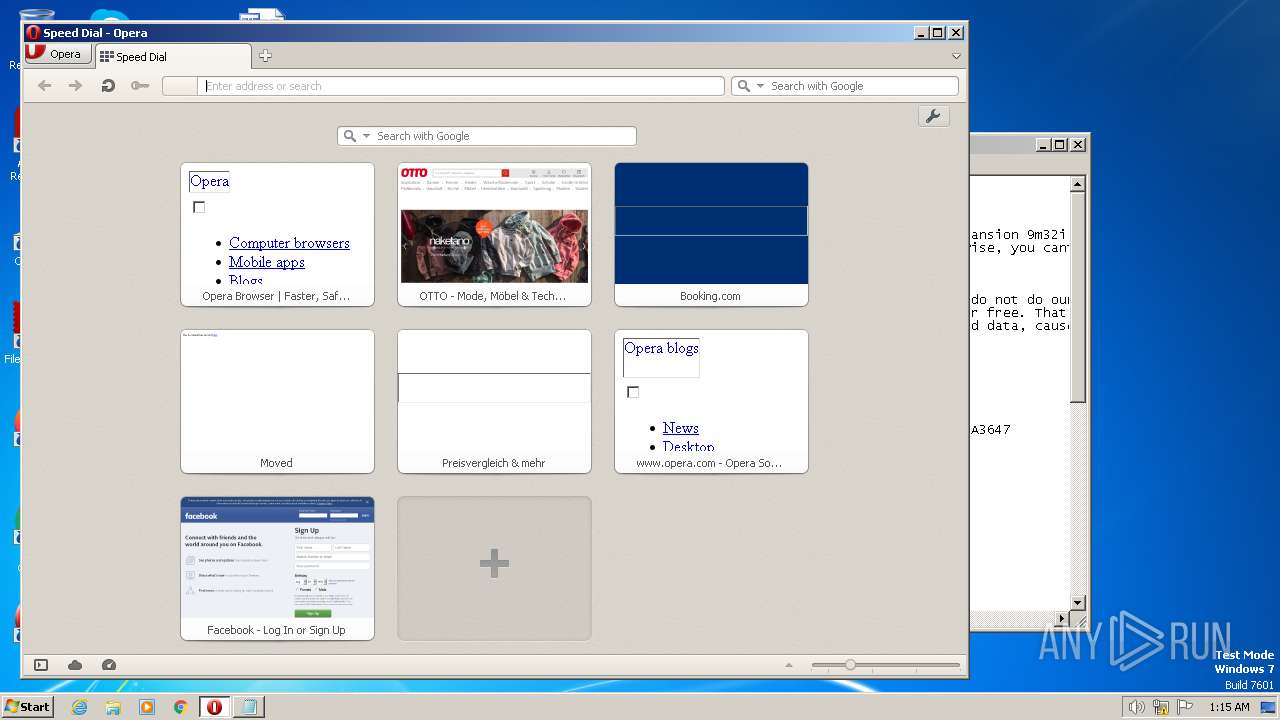This screenshot has width=1280, height=720.
Task: Open Opera Turbo speedometer icon
Action: tap(109, 665)
